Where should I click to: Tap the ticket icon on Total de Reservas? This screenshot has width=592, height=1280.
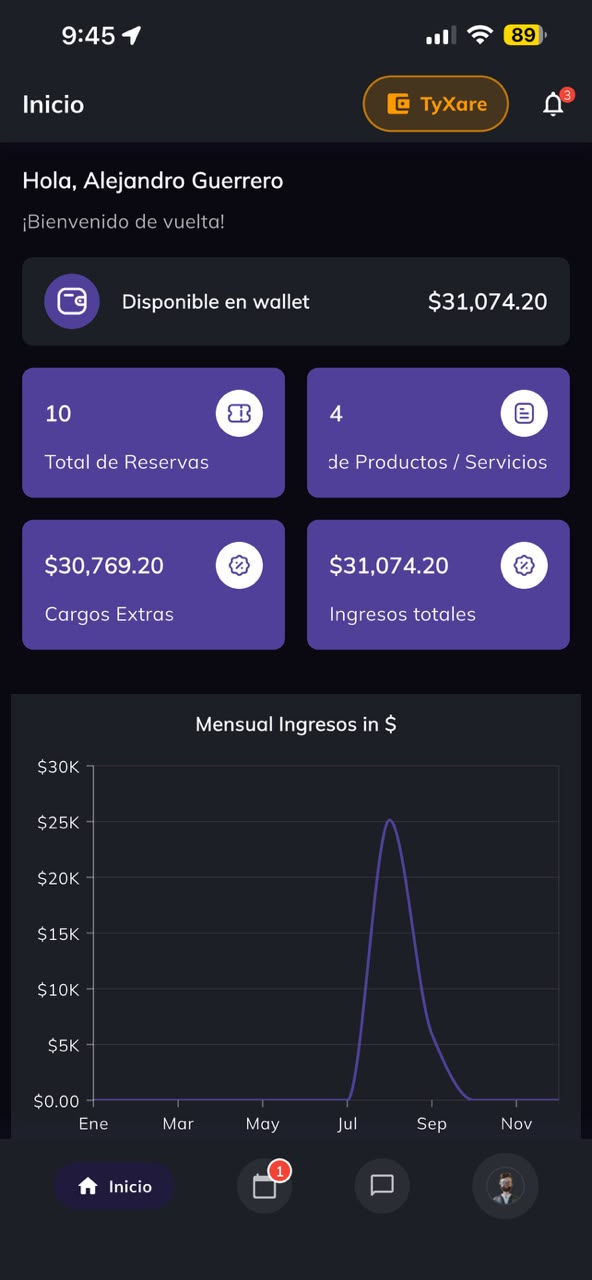pos(239,413)
